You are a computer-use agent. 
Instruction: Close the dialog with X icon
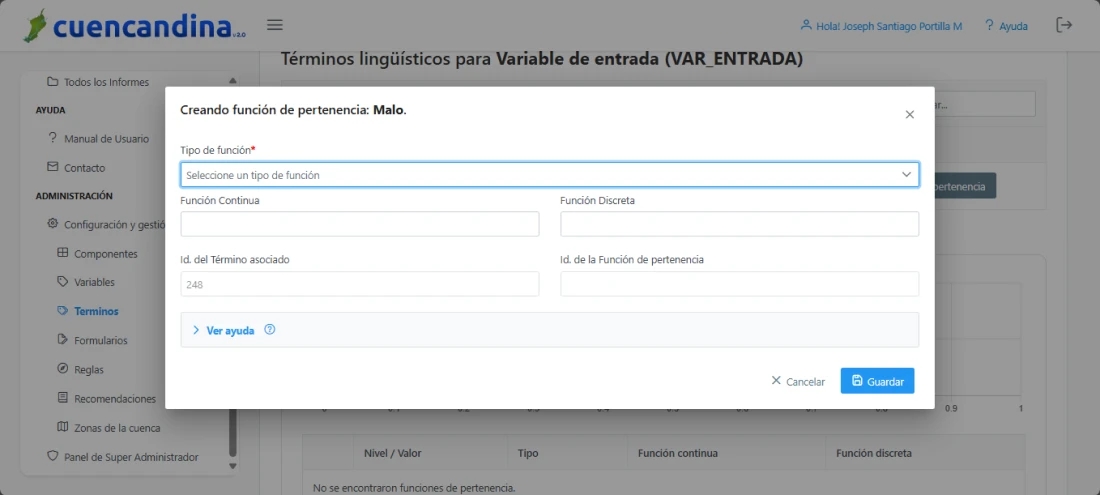[909, 115]
